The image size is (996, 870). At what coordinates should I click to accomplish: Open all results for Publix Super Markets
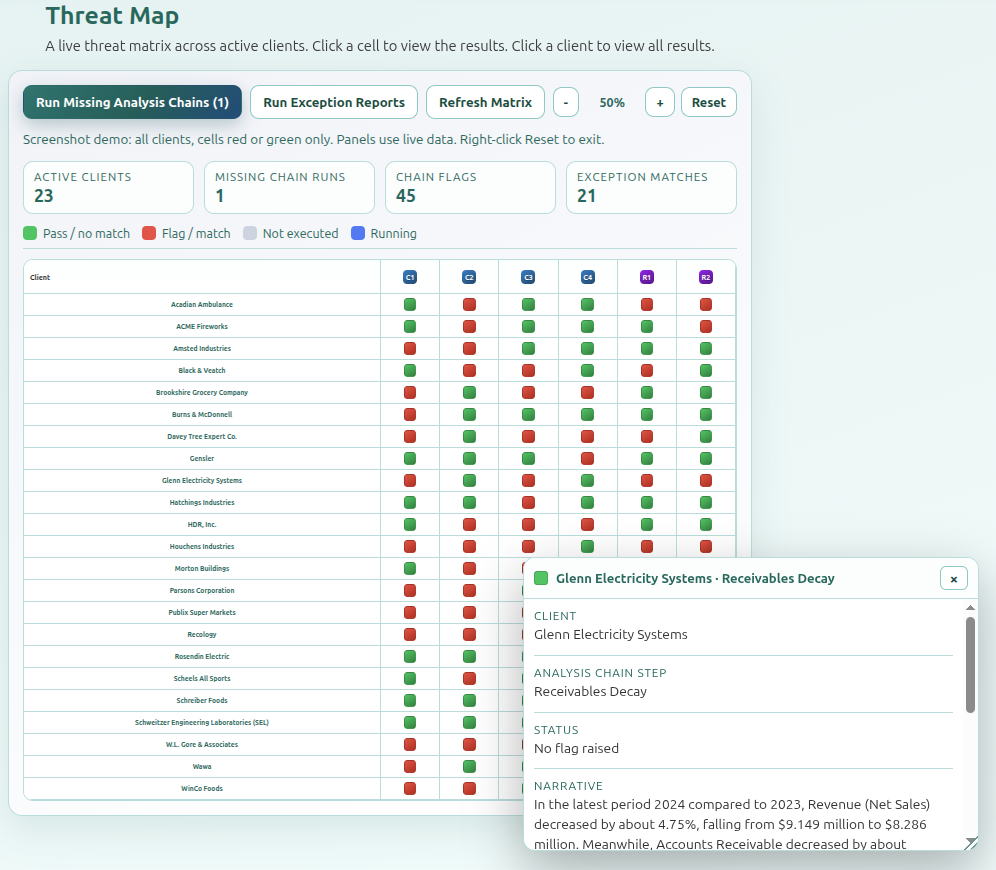click(202, 613)
